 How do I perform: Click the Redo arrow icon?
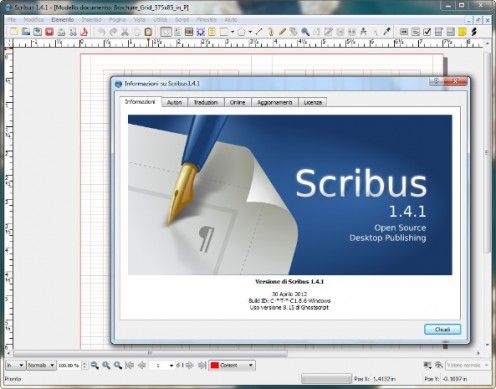coord(113,32)
